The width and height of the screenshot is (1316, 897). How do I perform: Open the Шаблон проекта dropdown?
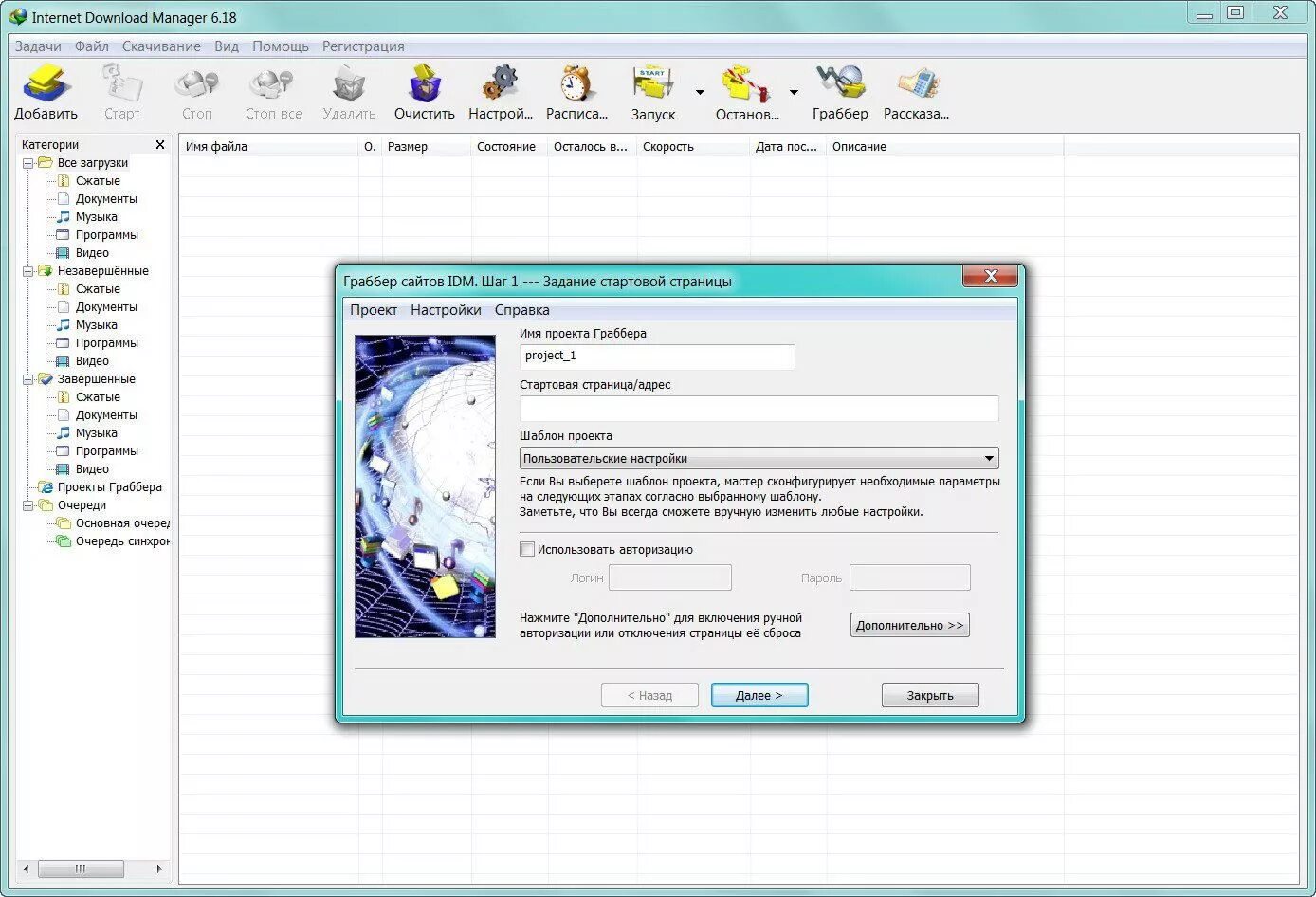(759, 459)
